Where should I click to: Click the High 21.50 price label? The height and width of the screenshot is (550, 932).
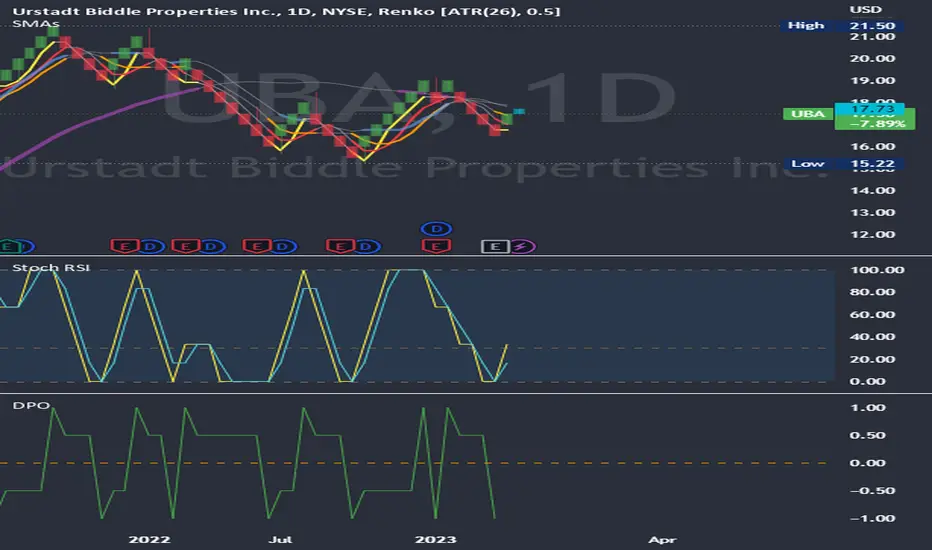tap(842, 26)
